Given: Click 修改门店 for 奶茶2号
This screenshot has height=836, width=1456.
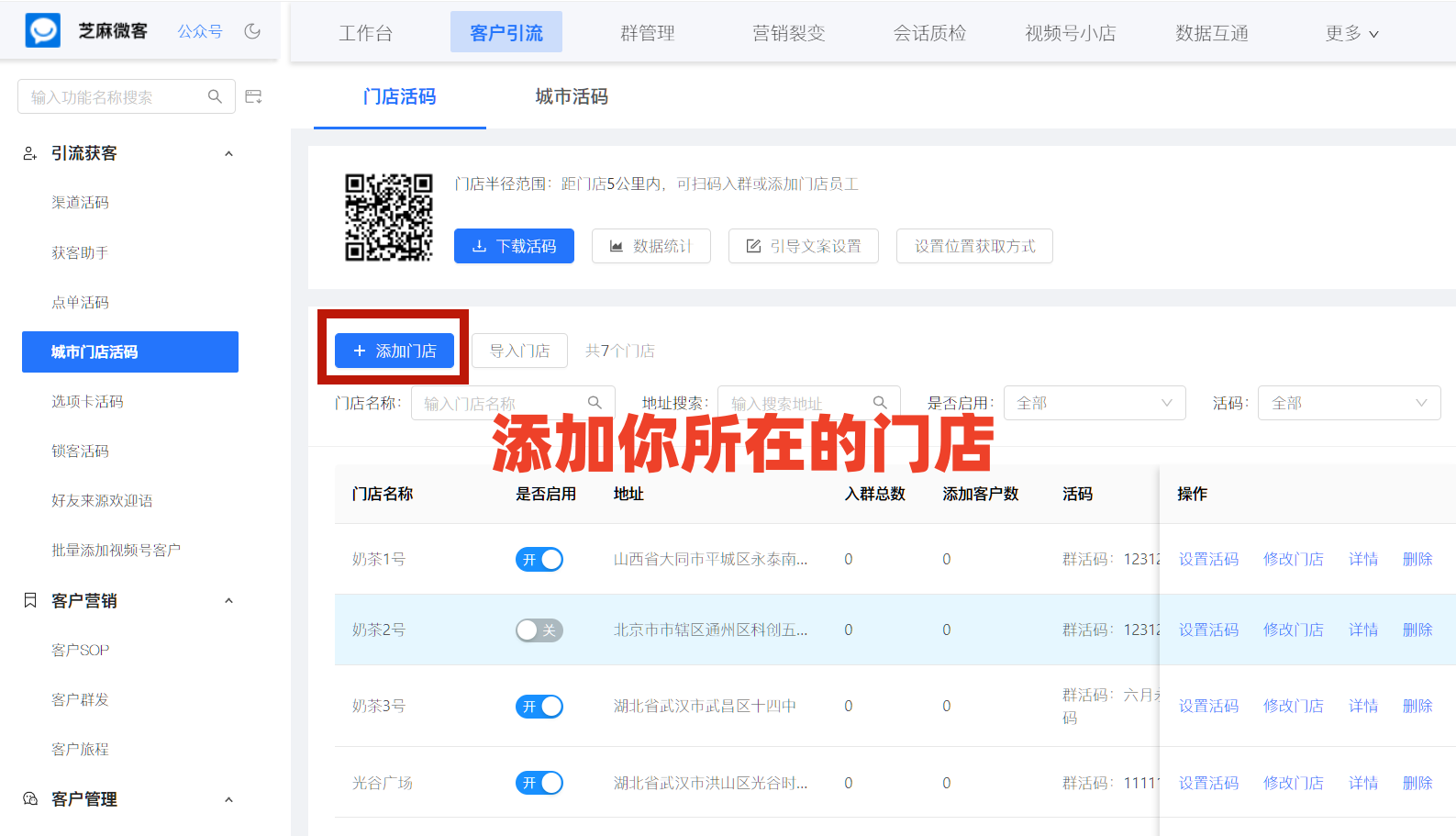Looking at the screenshot, I should coord(1293,630).
